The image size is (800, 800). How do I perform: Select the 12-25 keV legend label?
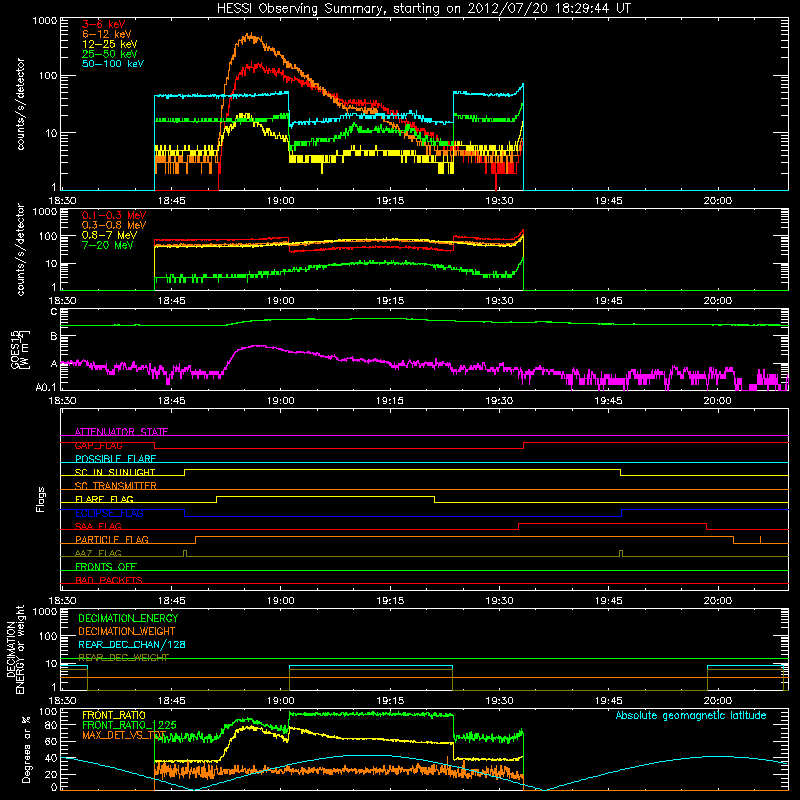pos(110,44)
